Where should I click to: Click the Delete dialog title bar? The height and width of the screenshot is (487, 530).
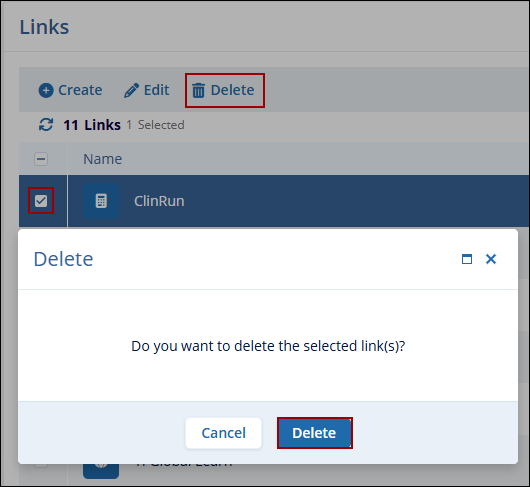point(268,259)
